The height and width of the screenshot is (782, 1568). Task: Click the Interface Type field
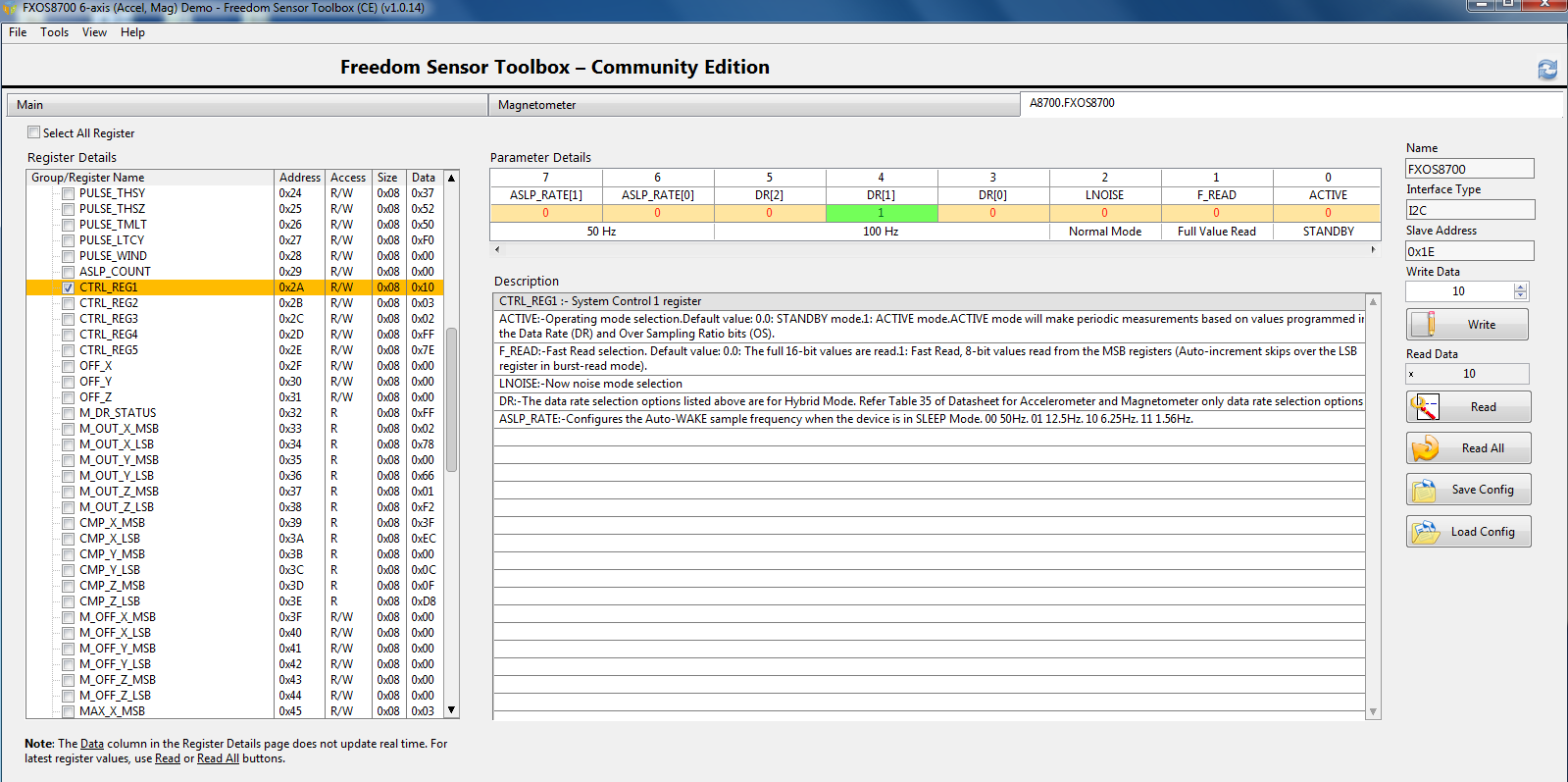(x=1469, y=210)
